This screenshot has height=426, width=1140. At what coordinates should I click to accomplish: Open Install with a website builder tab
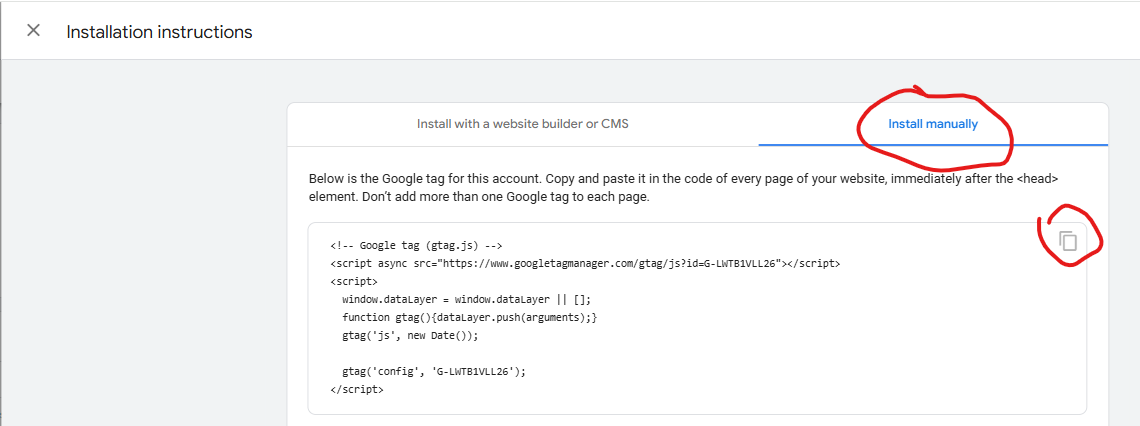(523, 124)
